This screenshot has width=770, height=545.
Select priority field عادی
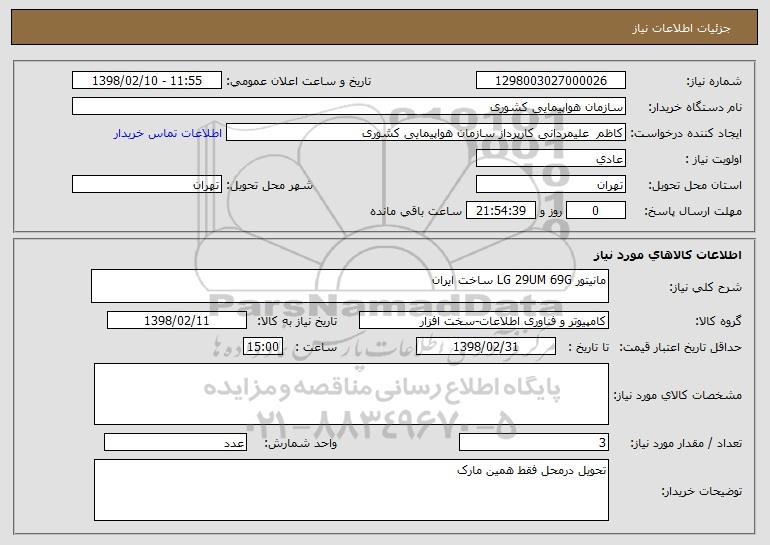[x=550, y=159]
